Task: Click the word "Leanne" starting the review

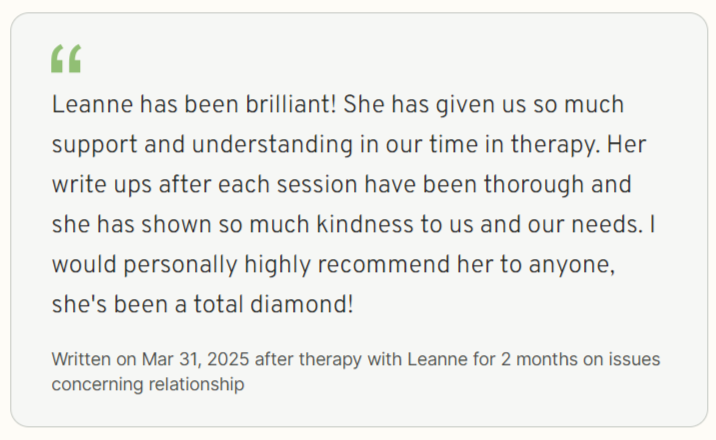Action: pyautogui.click(x=92, y=105)
